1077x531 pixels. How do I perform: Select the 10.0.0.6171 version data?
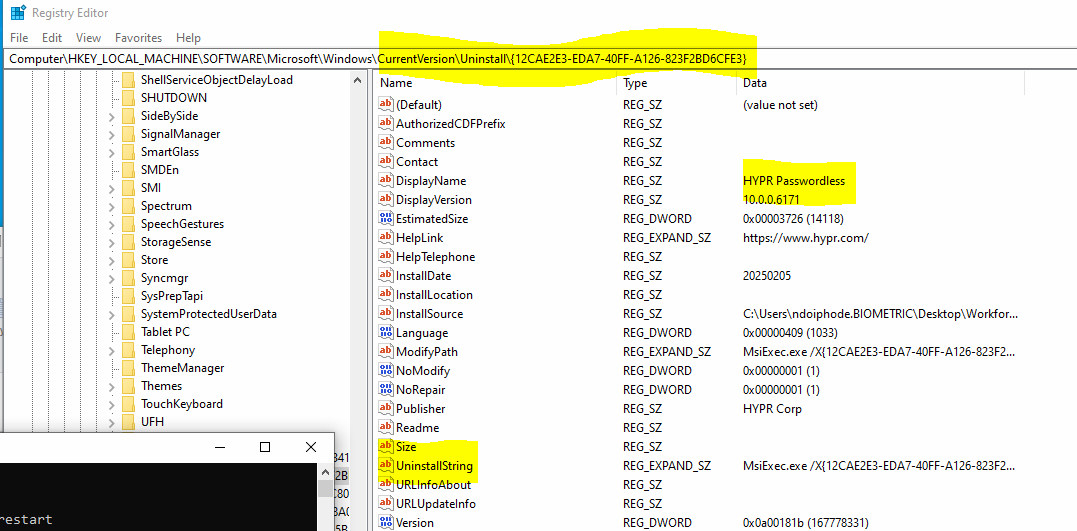(x=772, y=200)
